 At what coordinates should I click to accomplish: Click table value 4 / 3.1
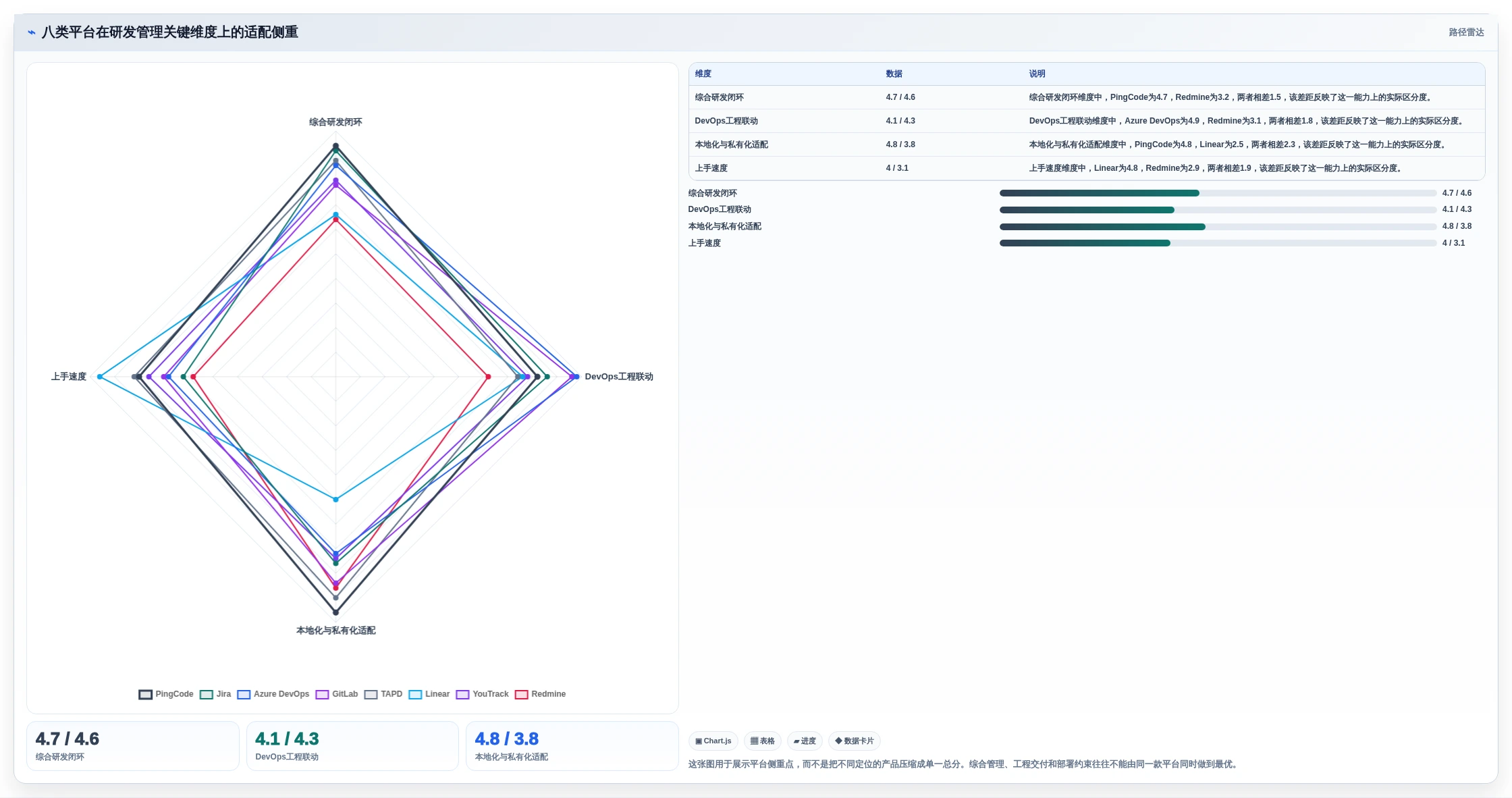pos(897,168)
